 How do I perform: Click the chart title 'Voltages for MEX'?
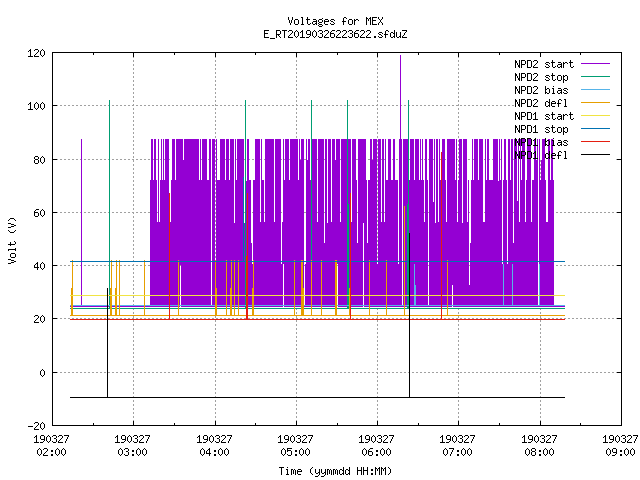[x=335, y=21]
